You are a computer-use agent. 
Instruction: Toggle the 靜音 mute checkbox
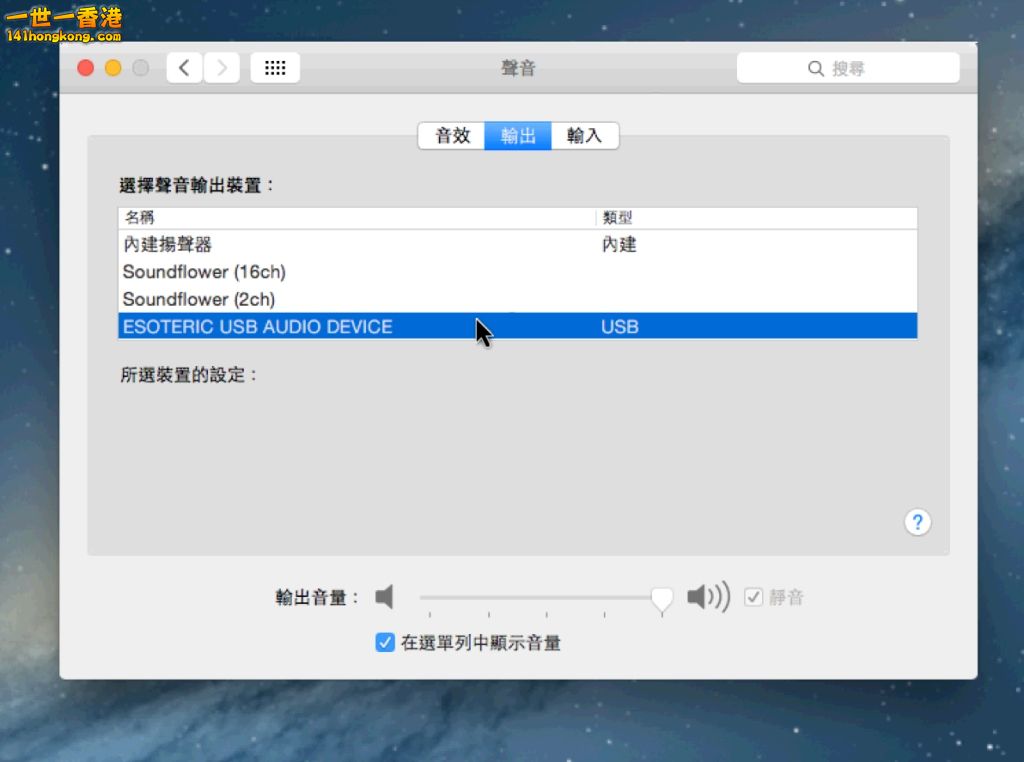click(753, 597)
